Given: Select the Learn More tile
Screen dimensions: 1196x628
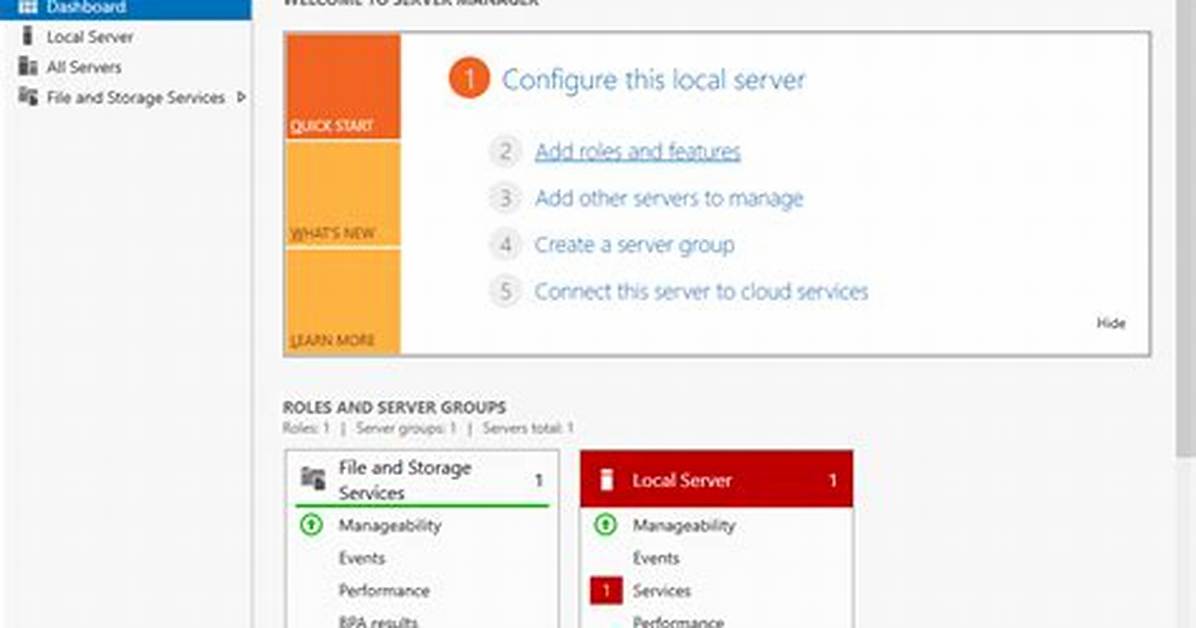Looking at the screenshot, I should click(342, 302).
